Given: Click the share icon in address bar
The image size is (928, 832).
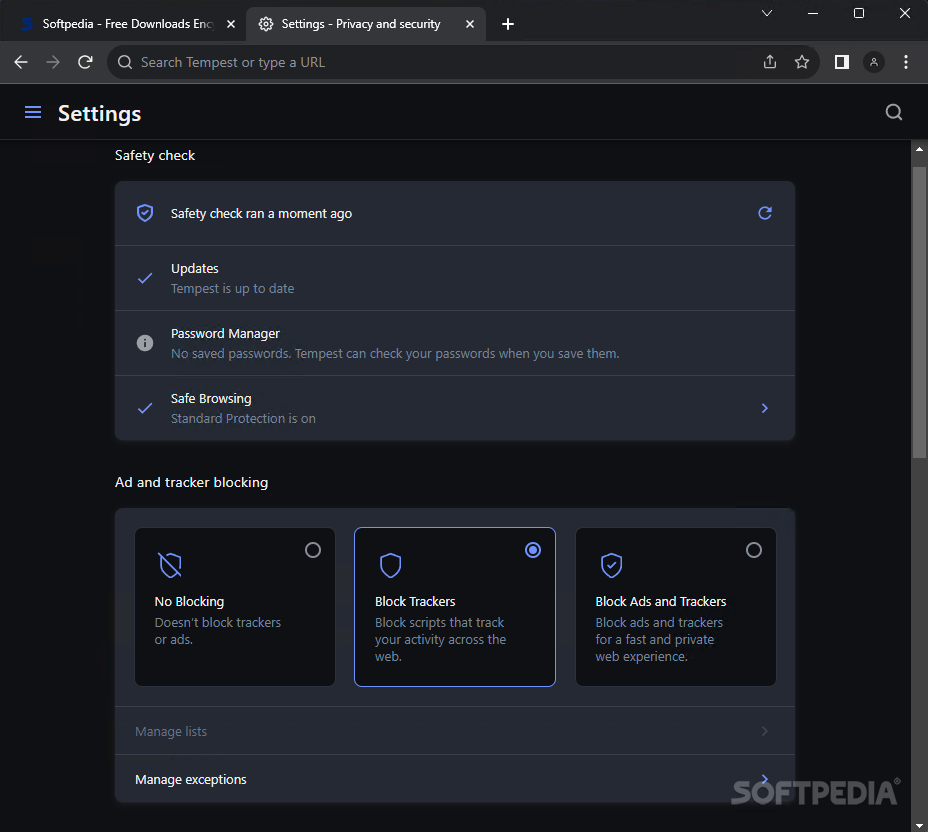Looking at the screenshot, I should pos(769,62).
